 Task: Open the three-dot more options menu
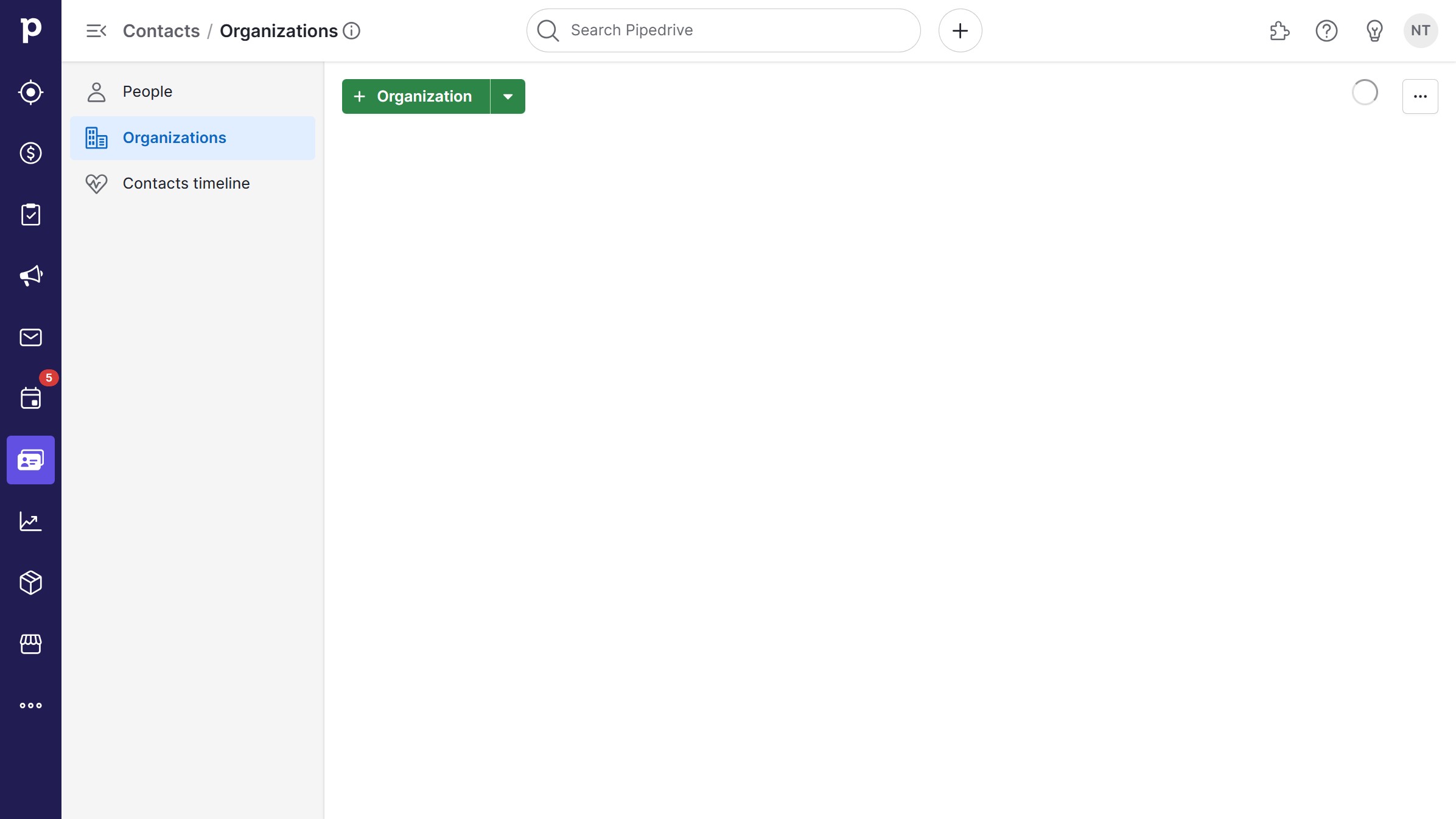pos(1420,96)
